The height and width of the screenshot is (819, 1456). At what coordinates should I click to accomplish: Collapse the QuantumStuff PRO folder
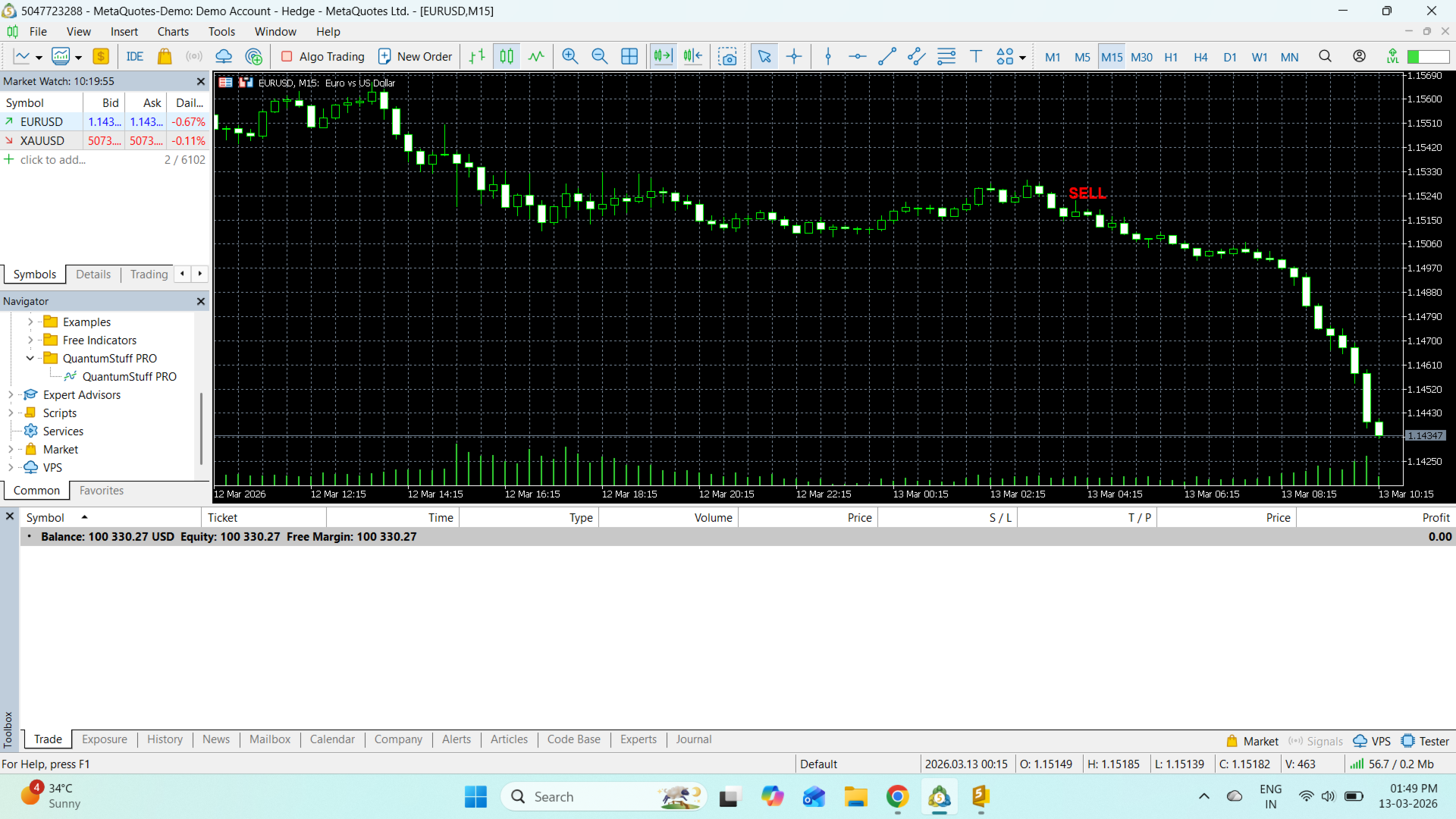click(x=30, y=359)
